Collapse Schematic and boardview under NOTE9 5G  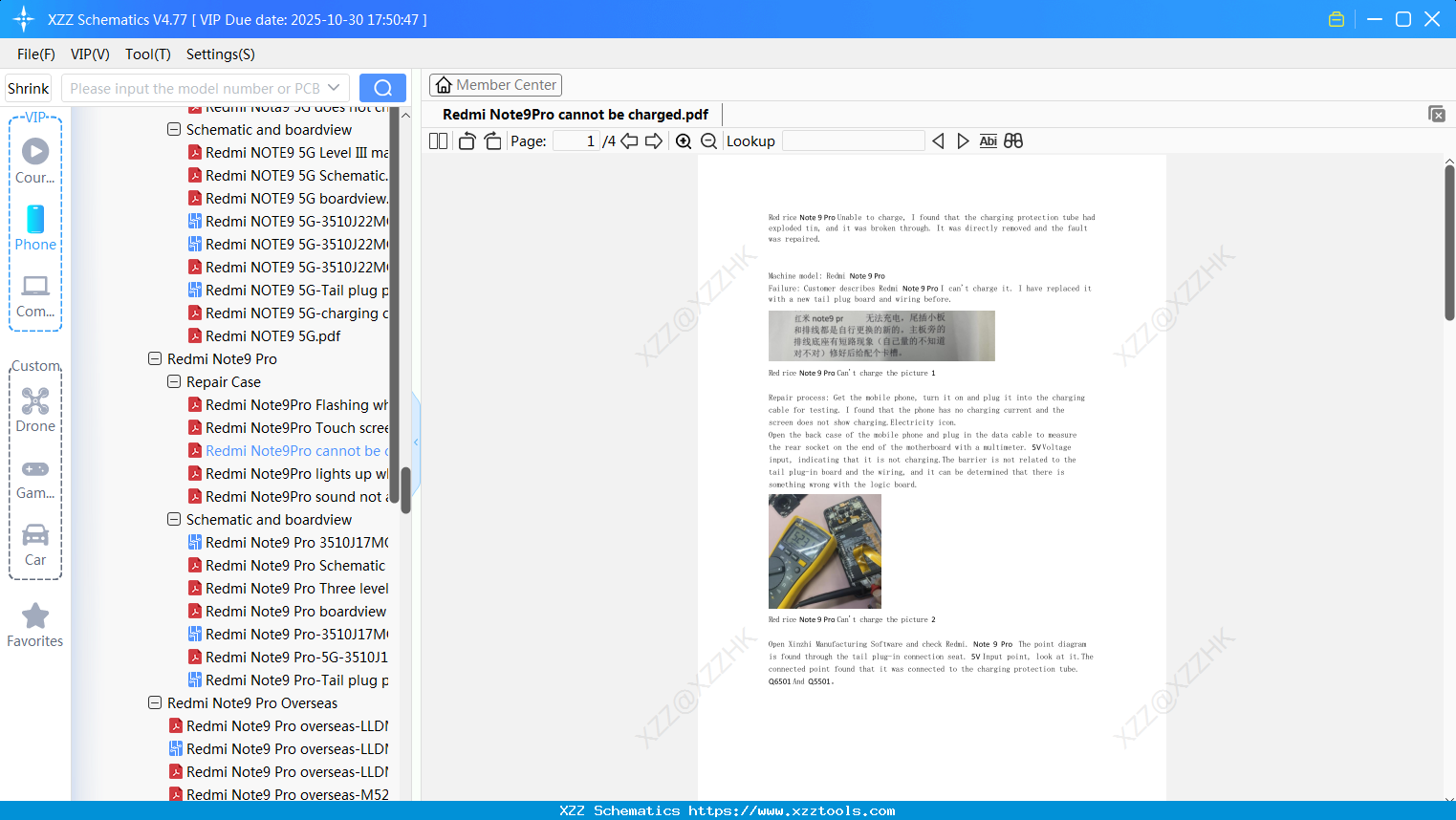point(174,129)
